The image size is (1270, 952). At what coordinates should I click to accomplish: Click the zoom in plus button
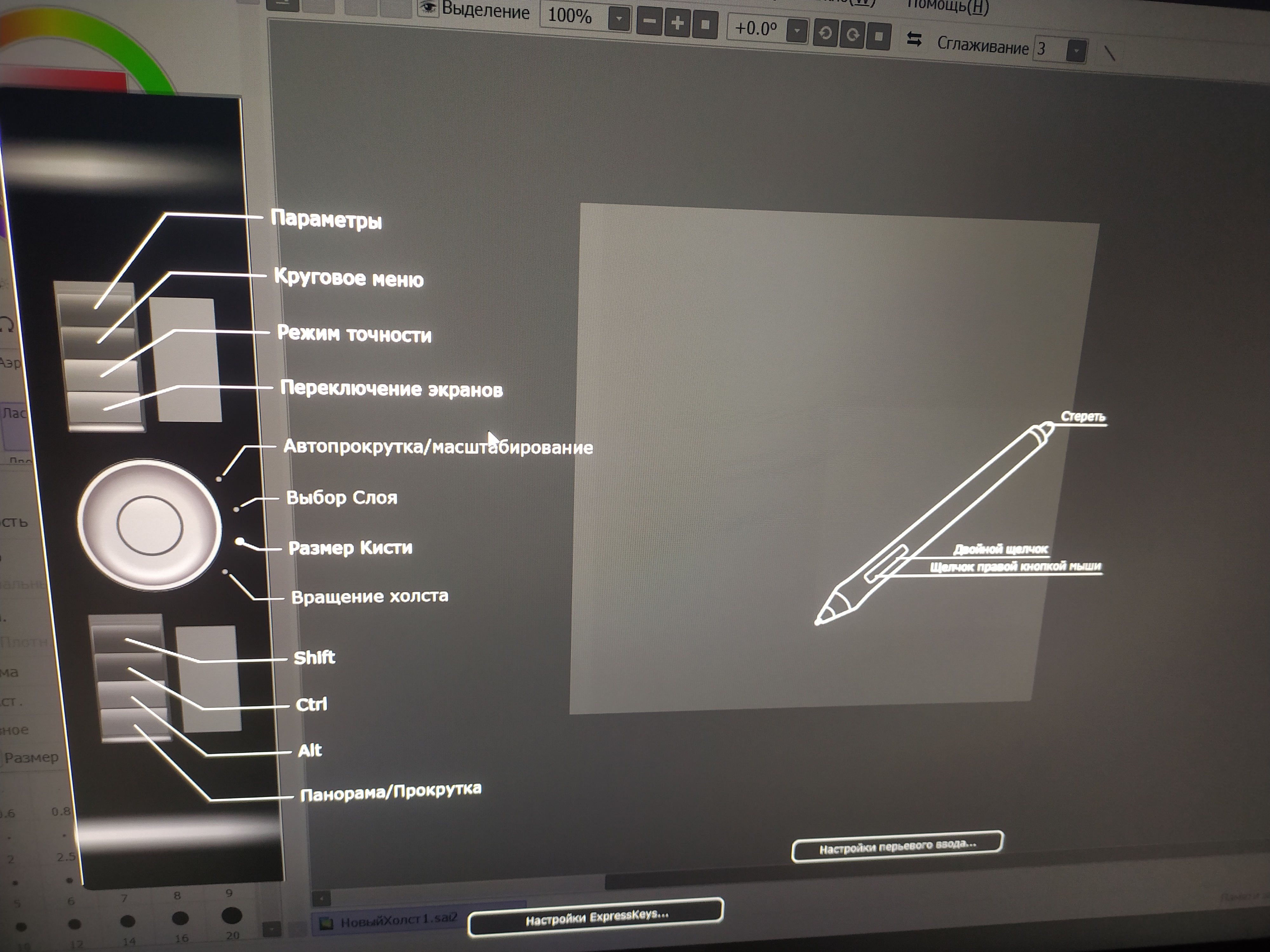(x=678, y=23)
